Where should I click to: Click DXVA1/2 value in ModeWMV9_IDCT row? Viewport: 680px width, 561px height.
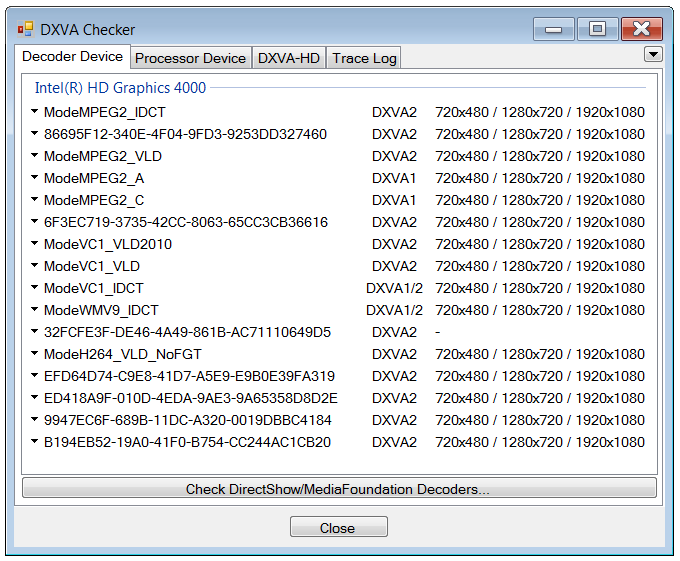[394, 310]
